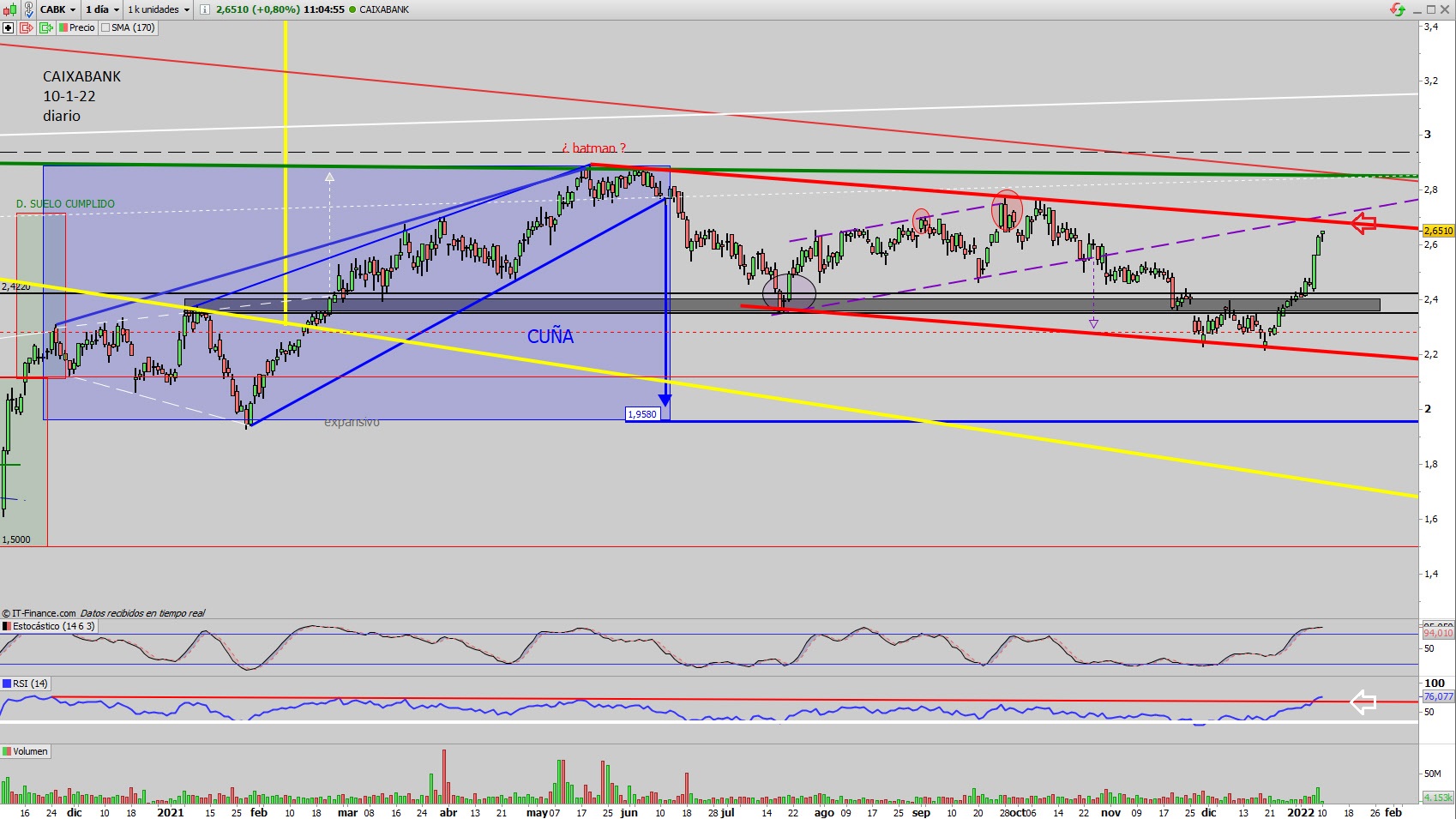Select the 'expansivo' annotation text
Image resolution: width=1456 pixels, height=819 pixels.
(352, 423)
